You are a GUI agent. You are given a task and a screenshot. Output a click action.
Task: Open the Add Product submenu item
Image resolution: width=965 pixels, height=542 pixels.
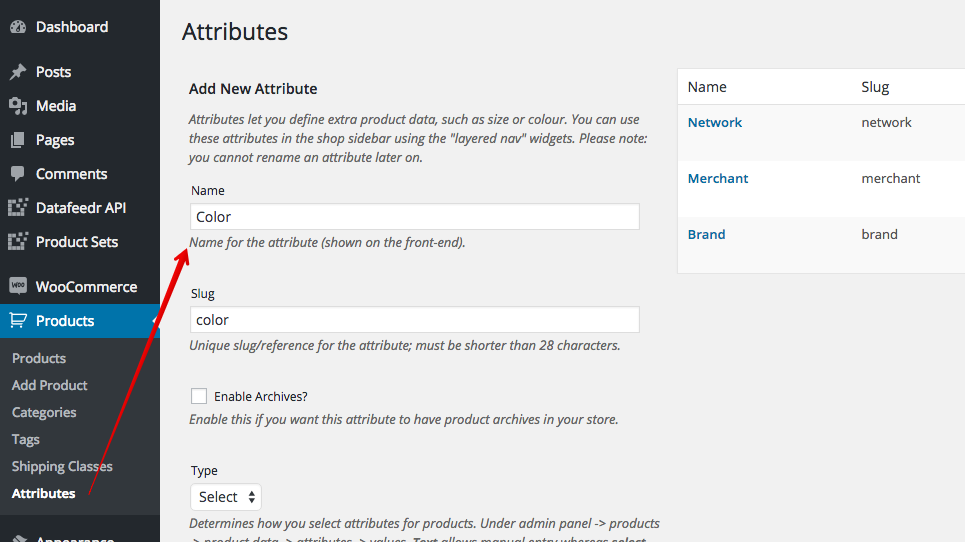tap(49, 385)
